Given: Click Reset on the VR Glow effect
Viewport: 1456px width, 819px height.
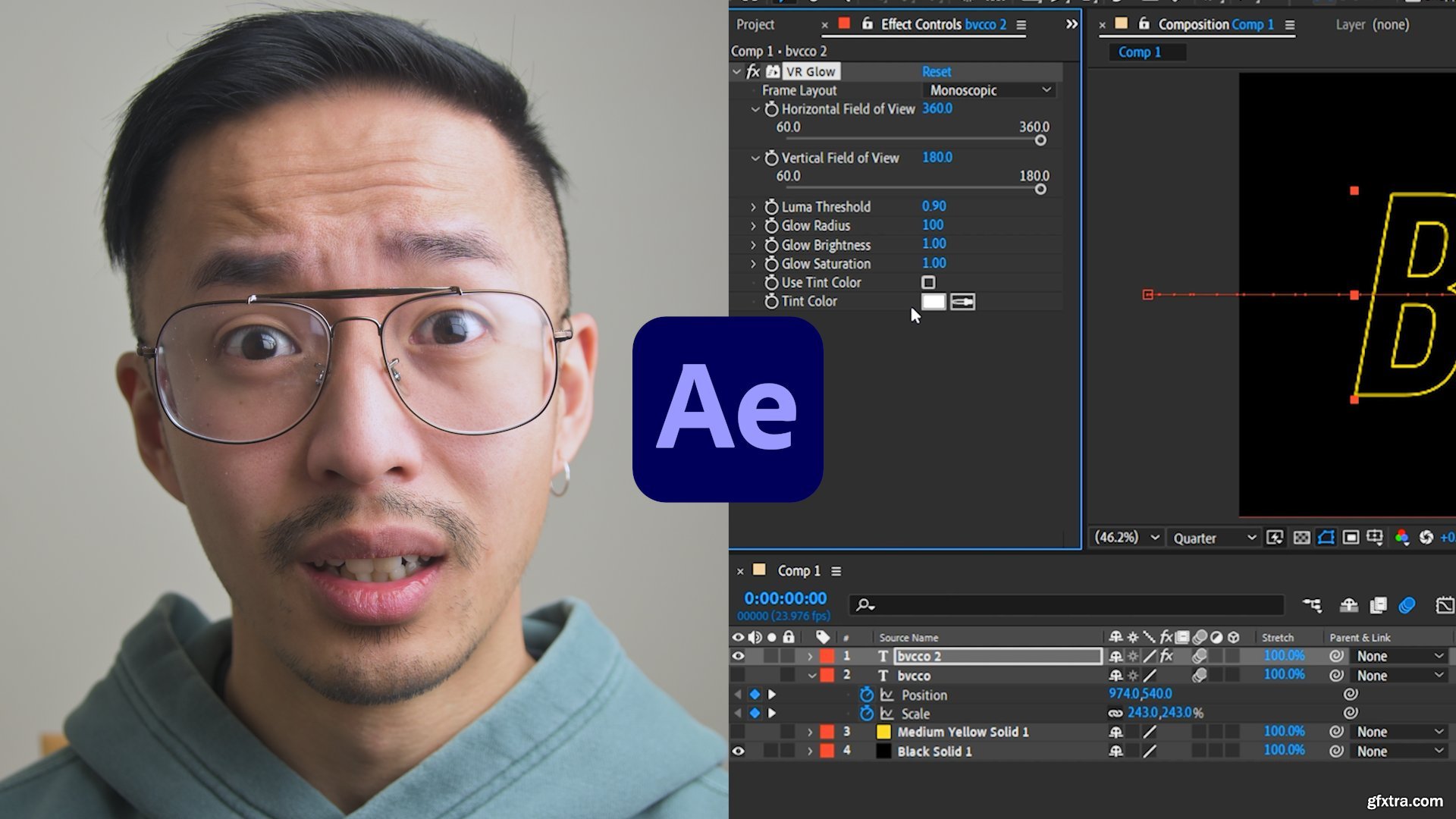Looking at the screenshot, I should 937,71.
